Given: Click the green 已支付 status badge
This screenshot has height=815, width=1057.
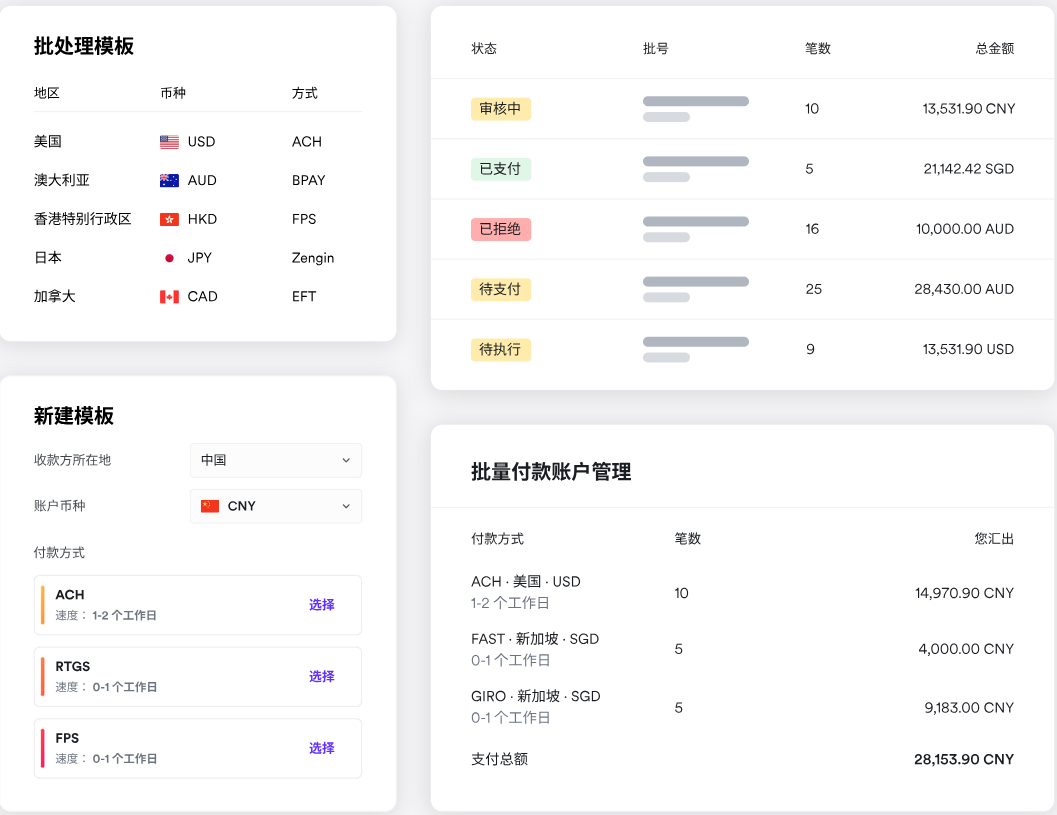Looking at the screenshot, I should pos(500,169).
